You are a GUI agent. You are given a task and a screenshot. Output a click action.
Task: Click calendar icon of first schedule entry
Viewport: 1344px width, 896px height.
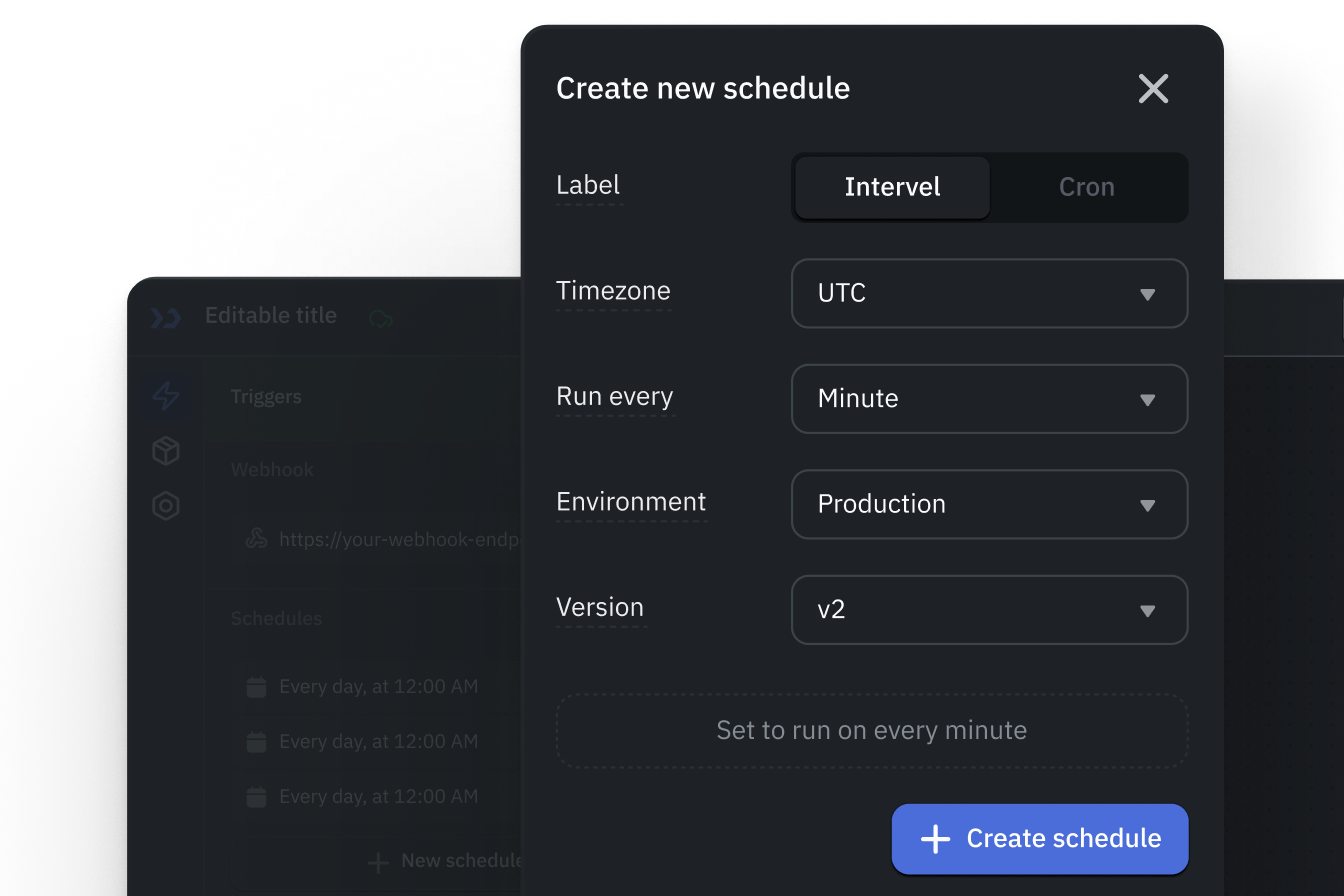256,687
